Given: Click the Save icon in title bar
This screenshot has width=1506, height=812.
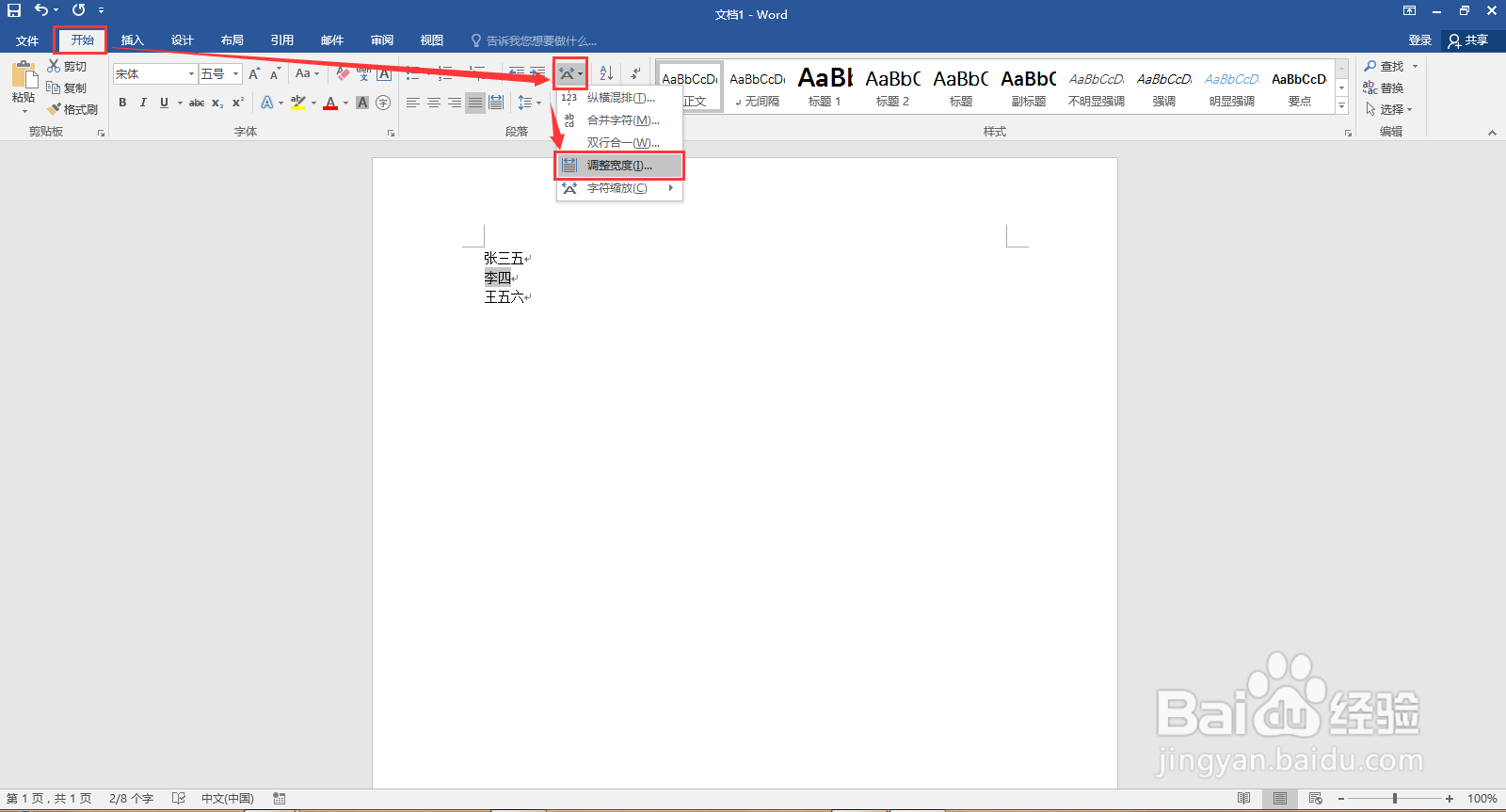Looking at the screenshot, I should tap(14, 10).
